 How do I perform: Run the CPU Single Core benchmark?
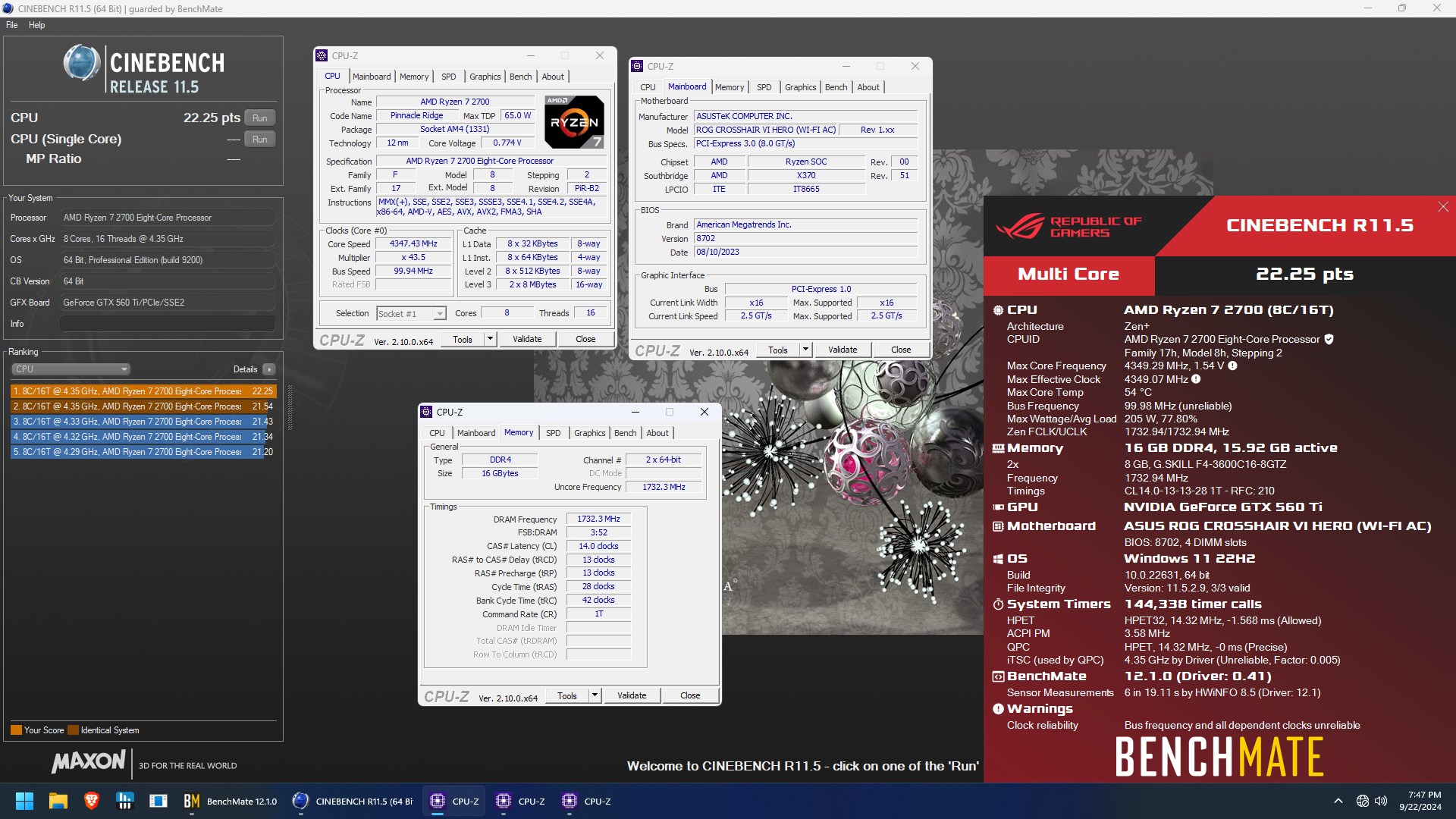(x=260, y=140)
